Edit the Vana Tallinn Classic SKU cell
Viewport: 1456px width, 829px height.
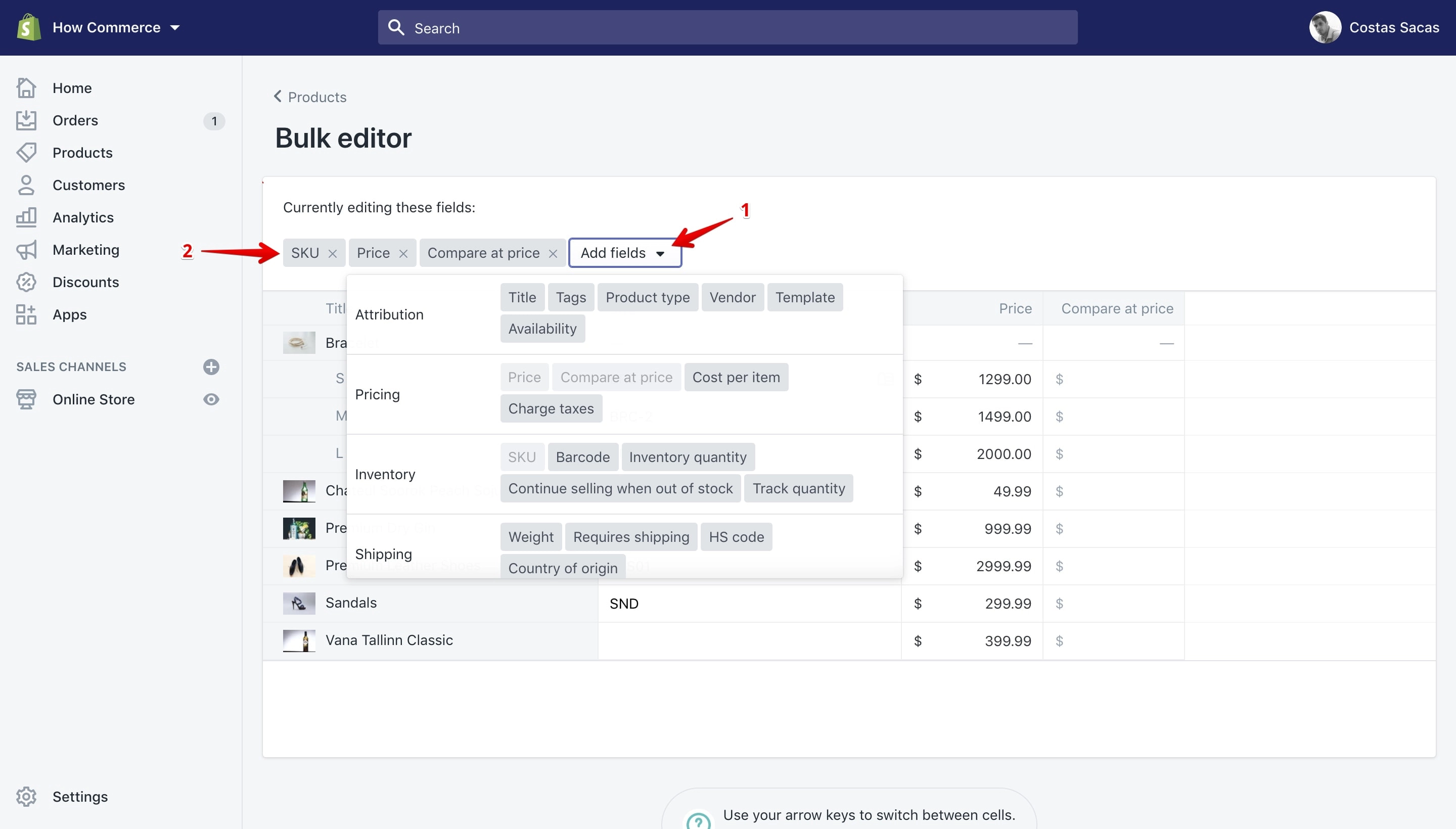[749, 641]
